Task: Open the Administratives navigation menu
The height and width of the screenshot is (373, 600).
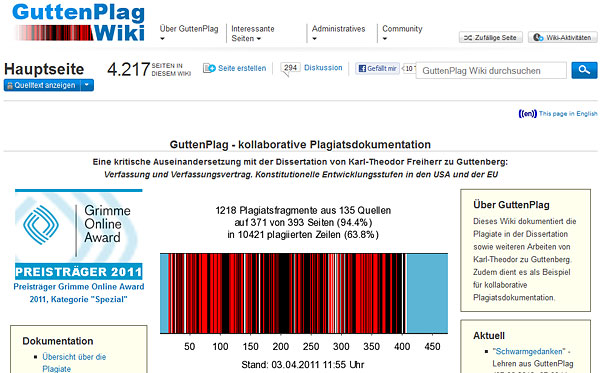Action: [338, 33]
